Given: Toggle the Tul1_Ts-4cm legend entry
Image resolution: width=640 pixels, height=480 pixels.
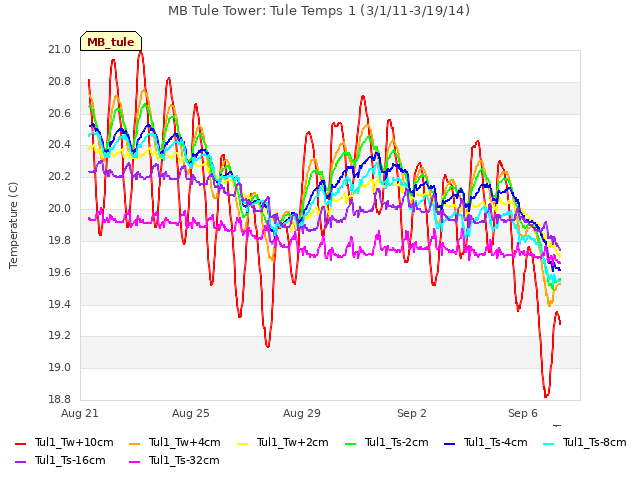Looking at the screenshot, I should pyautogui.click(x=486, y=443).
